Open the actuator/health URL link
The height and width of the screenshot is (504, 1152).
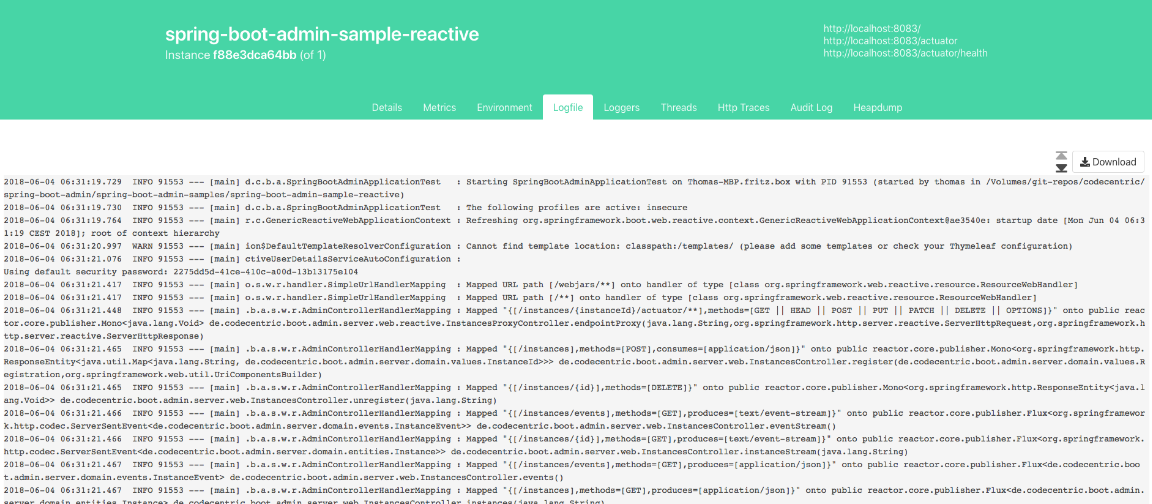[x=905, y=53]
